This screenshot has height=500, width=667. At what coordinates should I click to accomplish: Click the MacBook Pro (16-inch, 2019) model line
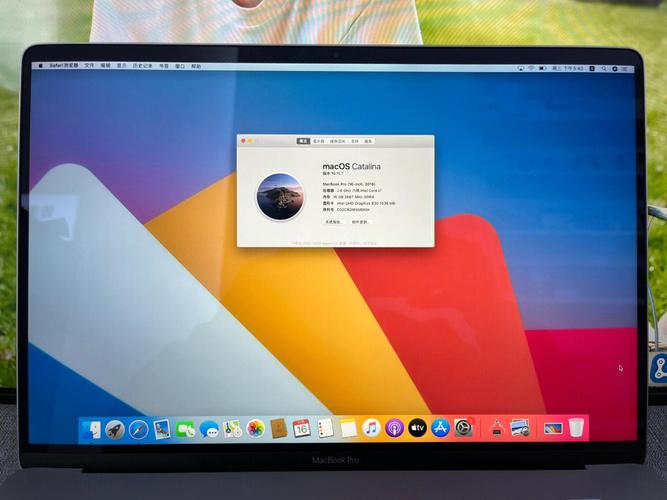[x=349, y=184]
